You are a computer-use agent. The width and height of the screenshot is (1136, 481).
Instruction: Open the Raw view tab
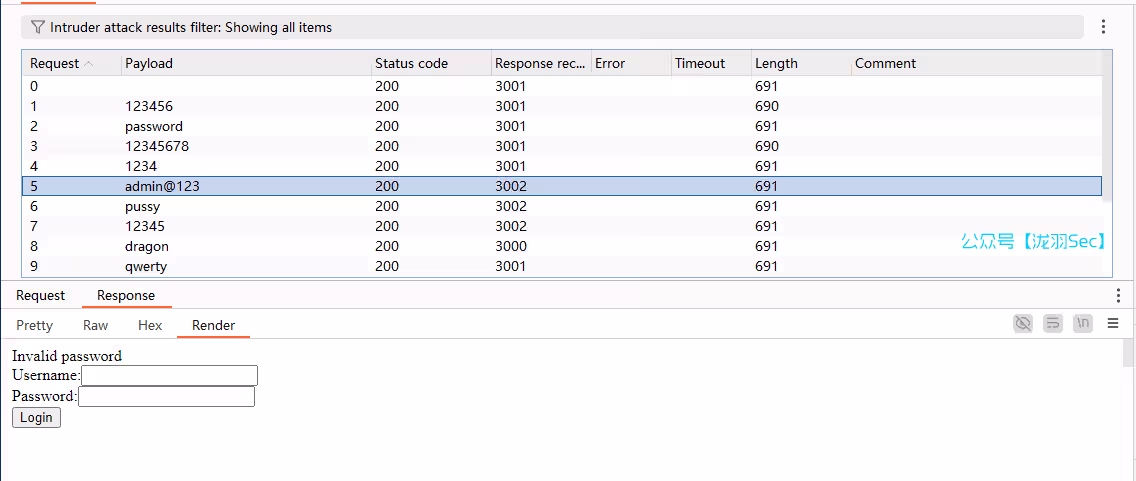[95, 325]
